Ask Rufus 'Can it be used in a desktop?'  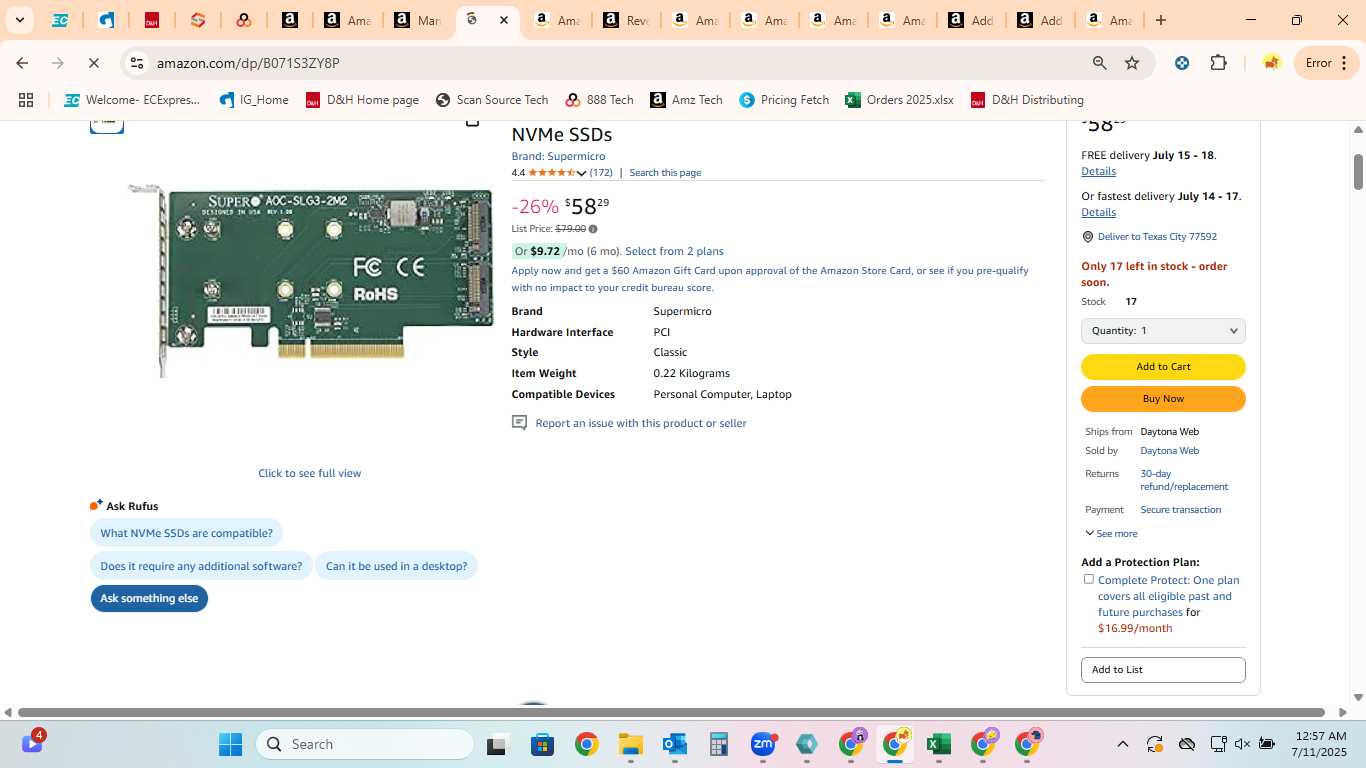397,566
